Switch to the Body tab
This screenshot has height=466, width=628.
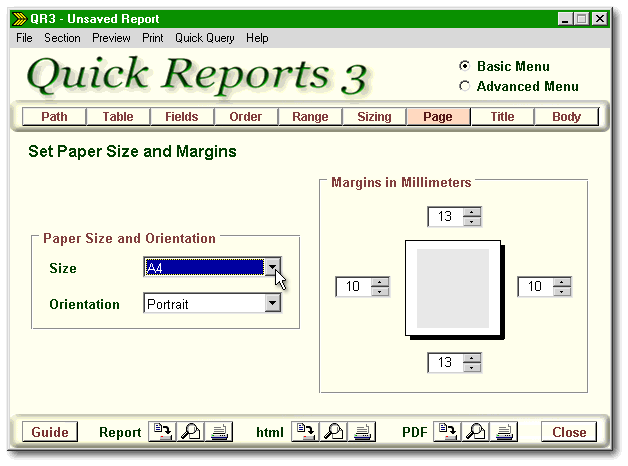tap(566, 116)
